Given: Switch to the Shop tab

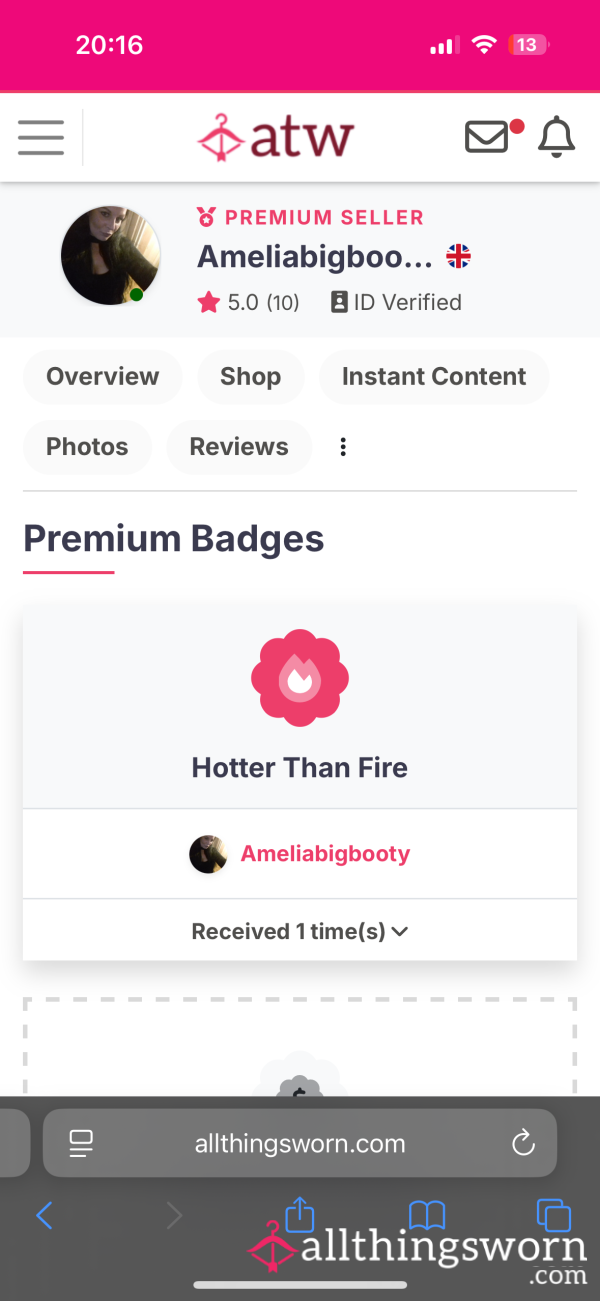Looking at the screenshot, I should click(x=250, y=377).
